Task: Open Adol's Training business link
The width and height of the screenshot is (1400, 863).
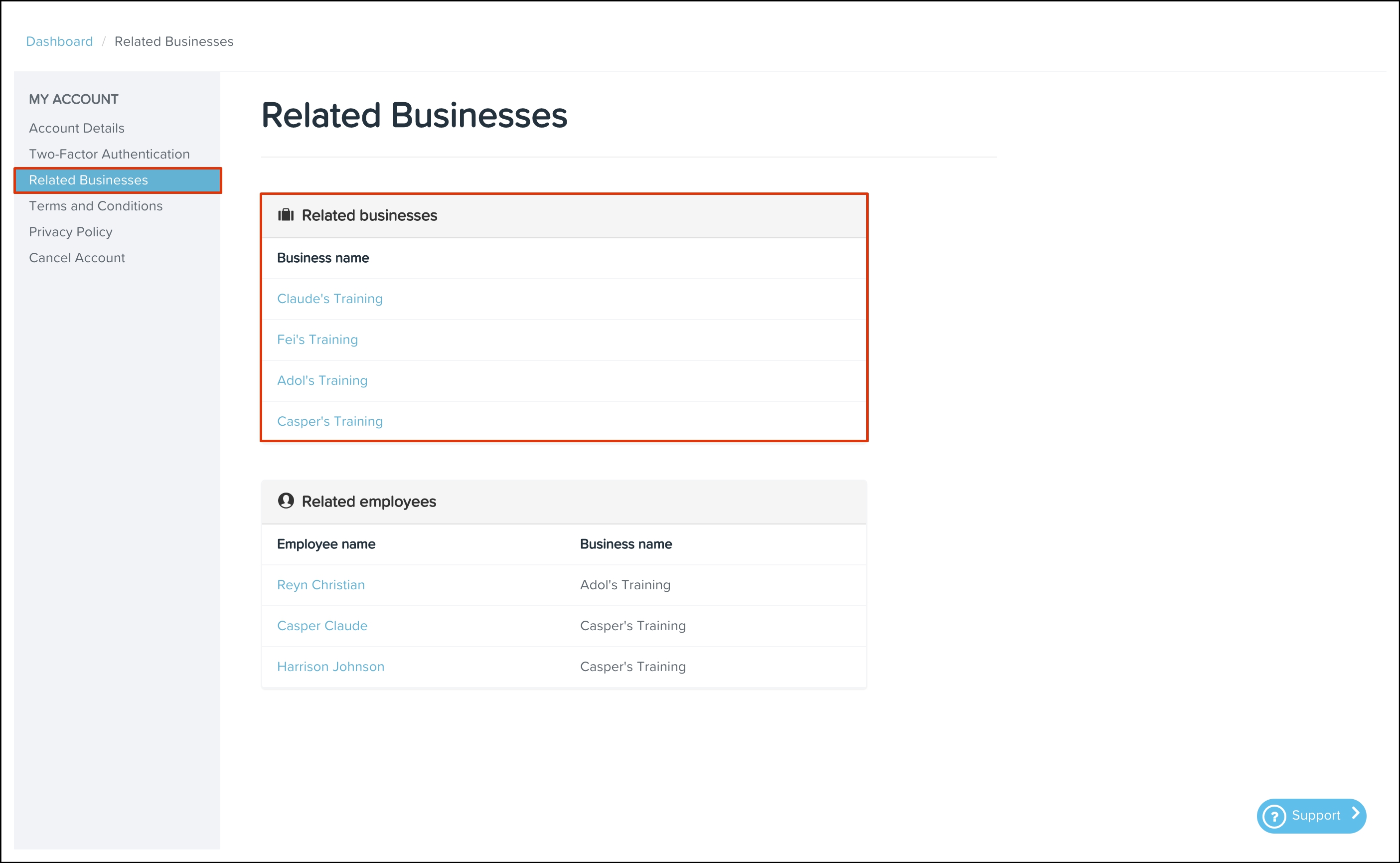Action: coord(322,380)
